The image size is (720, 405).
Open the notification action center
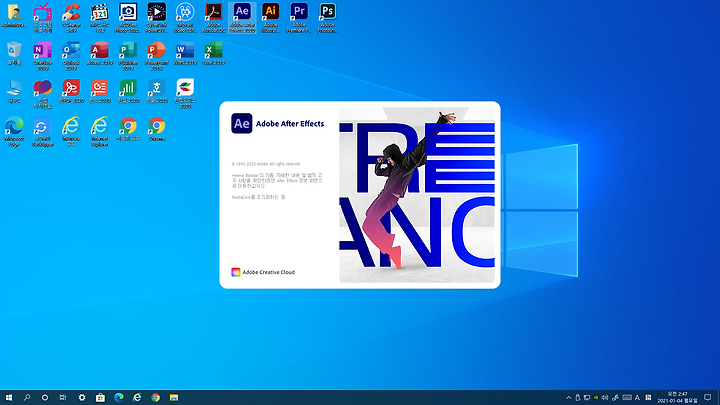coord(708,398)
